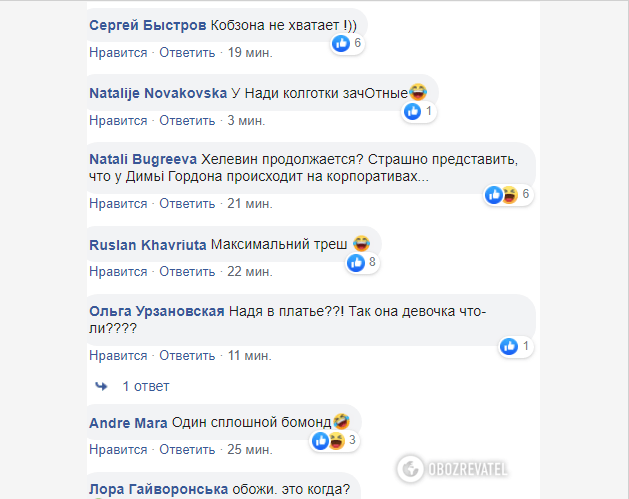This screenshot has width=629, height=499.
Task: Click the like reaction on Natalije Novakovska's comment
Action: (412, 111)
